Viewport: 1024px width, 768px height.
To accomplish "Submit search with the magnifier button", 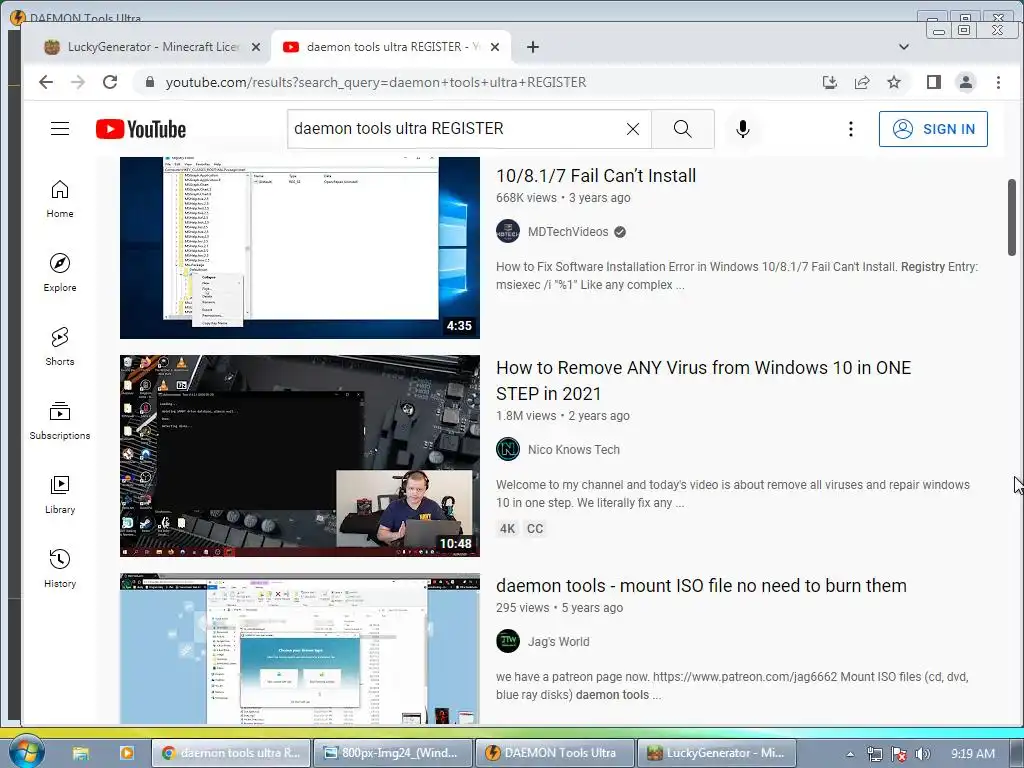I will tap(682, 129).
